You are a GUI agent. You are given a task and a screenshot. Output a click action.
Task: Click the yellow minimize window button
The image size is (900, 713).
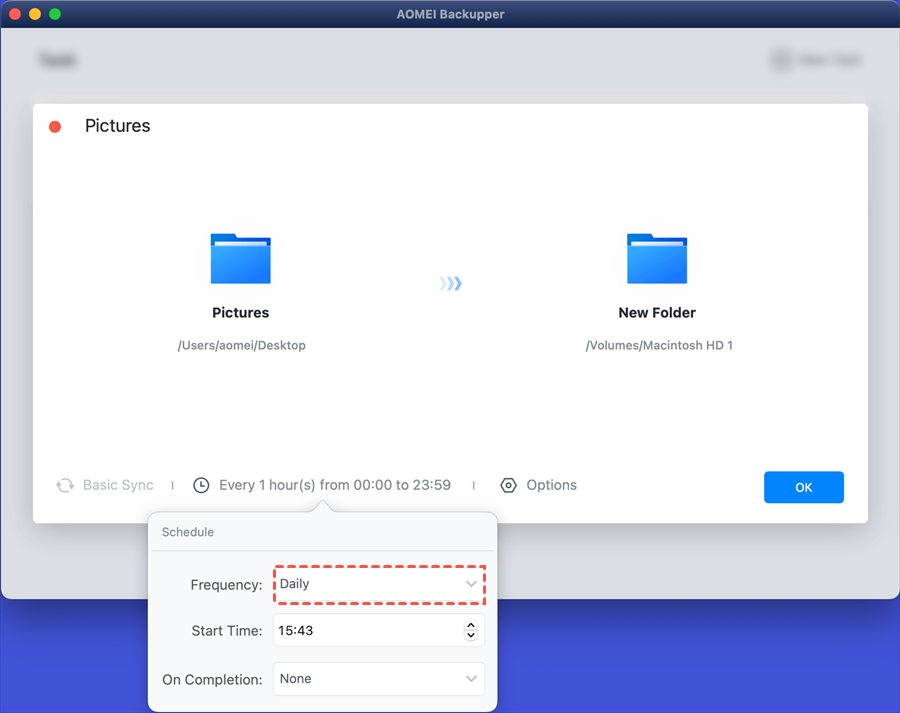click(35, 14)
